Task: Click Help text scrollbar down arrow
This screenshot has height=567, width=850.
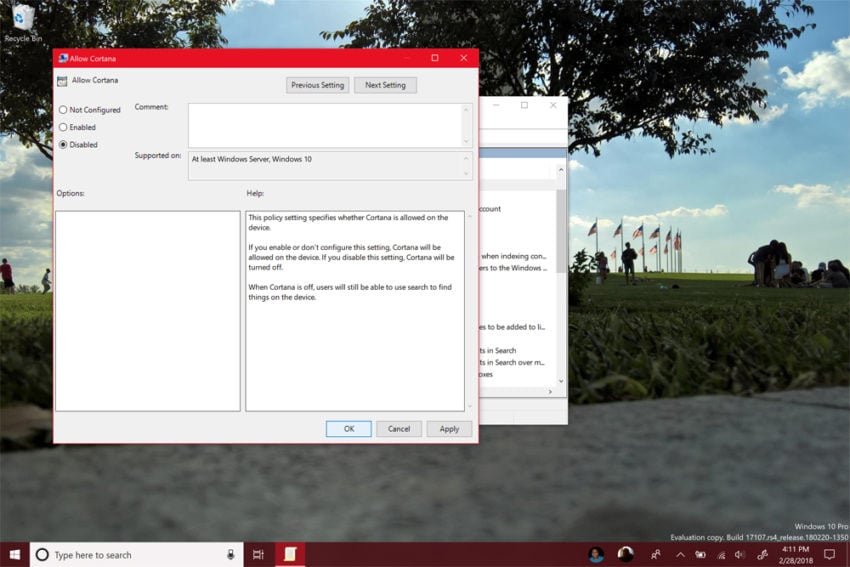Action: (469, 406)
